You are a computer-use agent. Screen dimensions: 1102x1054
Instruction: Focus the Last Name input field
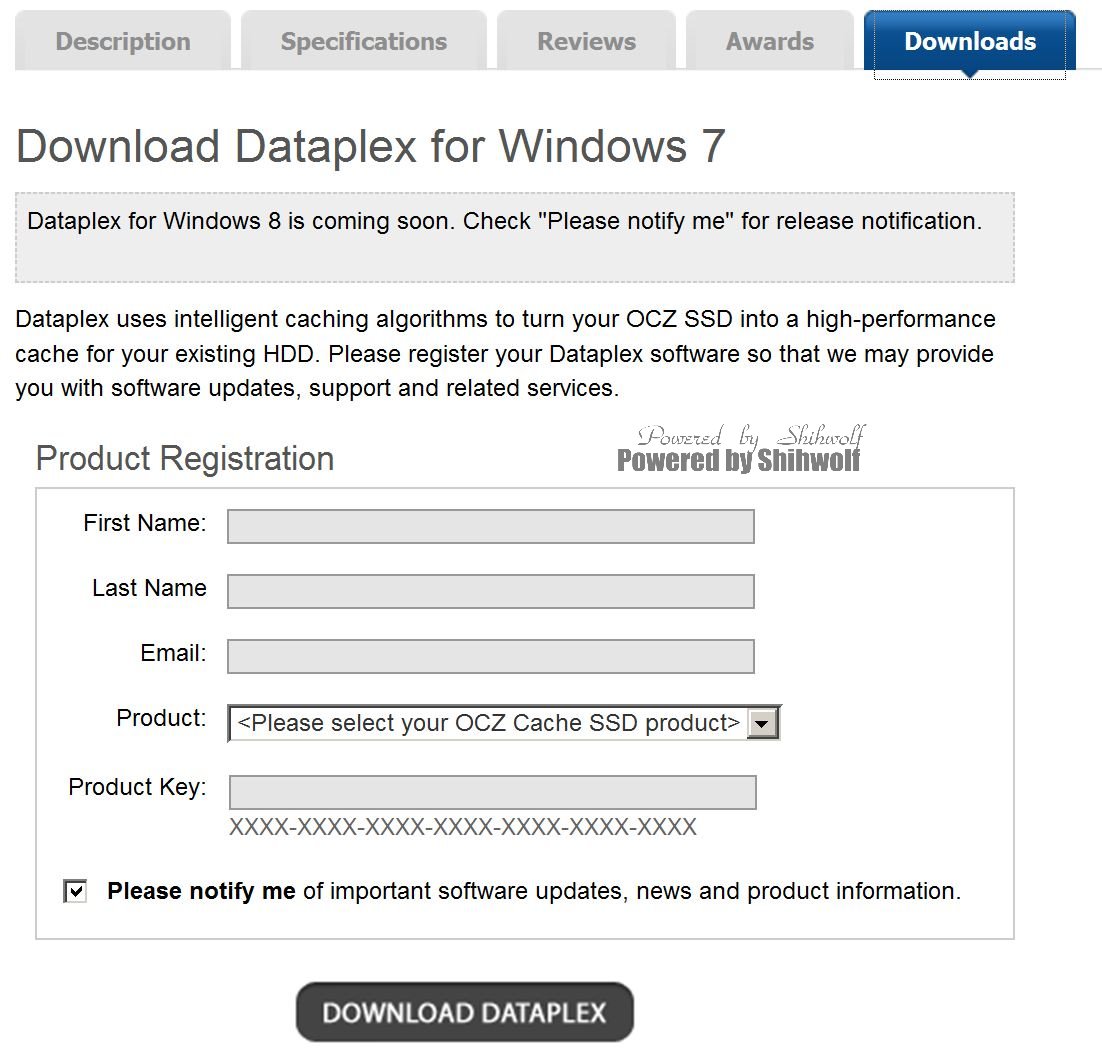pos(491,591)
